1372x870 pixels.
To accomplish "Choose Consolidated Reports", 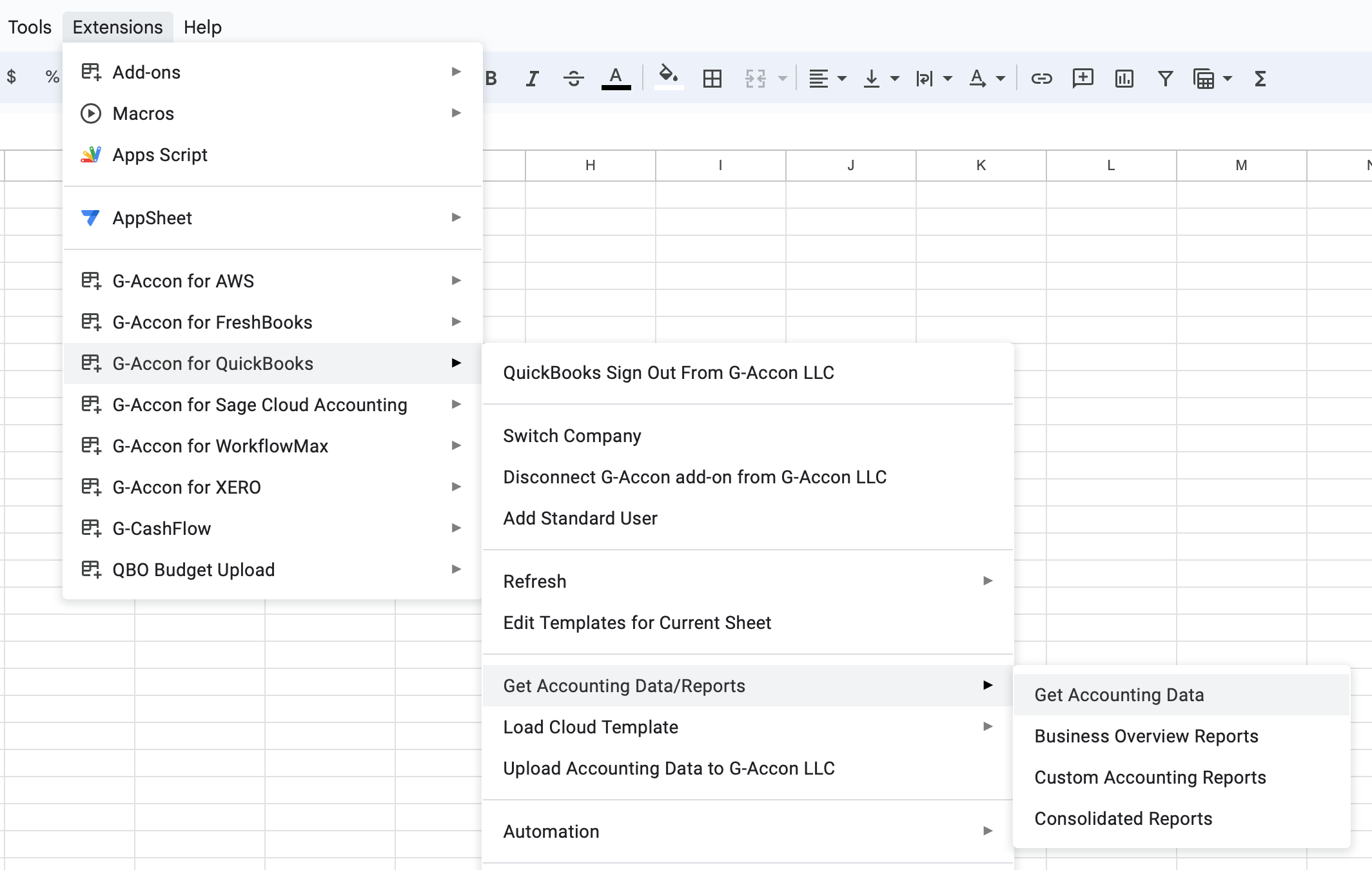I will click(1182, 818).
